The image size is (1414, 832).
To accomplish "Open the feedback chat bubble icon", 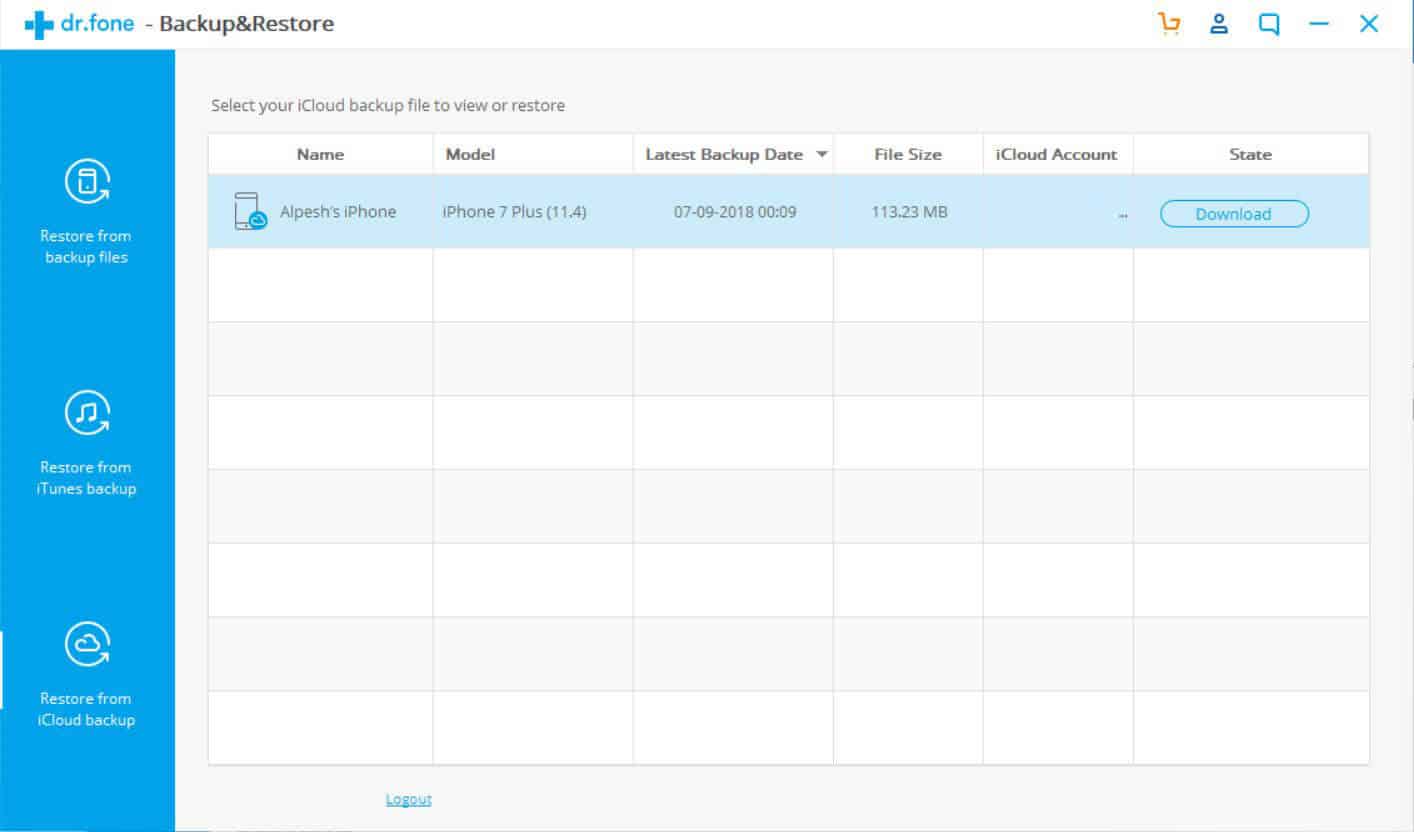I will (1269, 24).
